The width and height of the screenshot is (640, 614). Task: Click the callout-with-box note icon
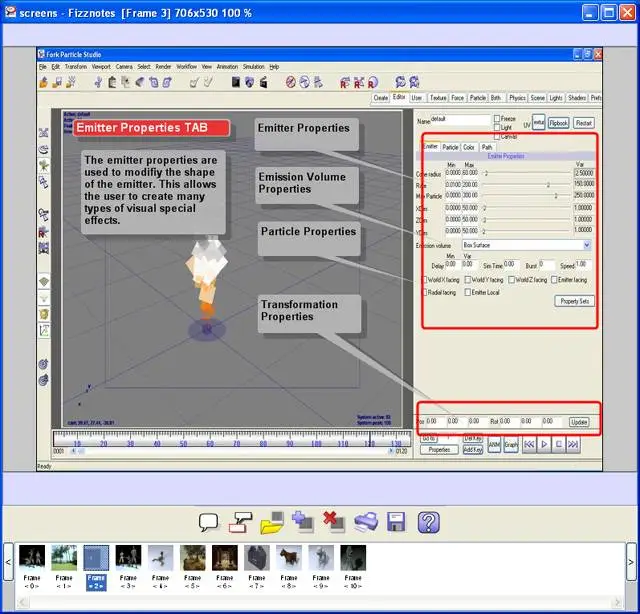tap(240, 523)
